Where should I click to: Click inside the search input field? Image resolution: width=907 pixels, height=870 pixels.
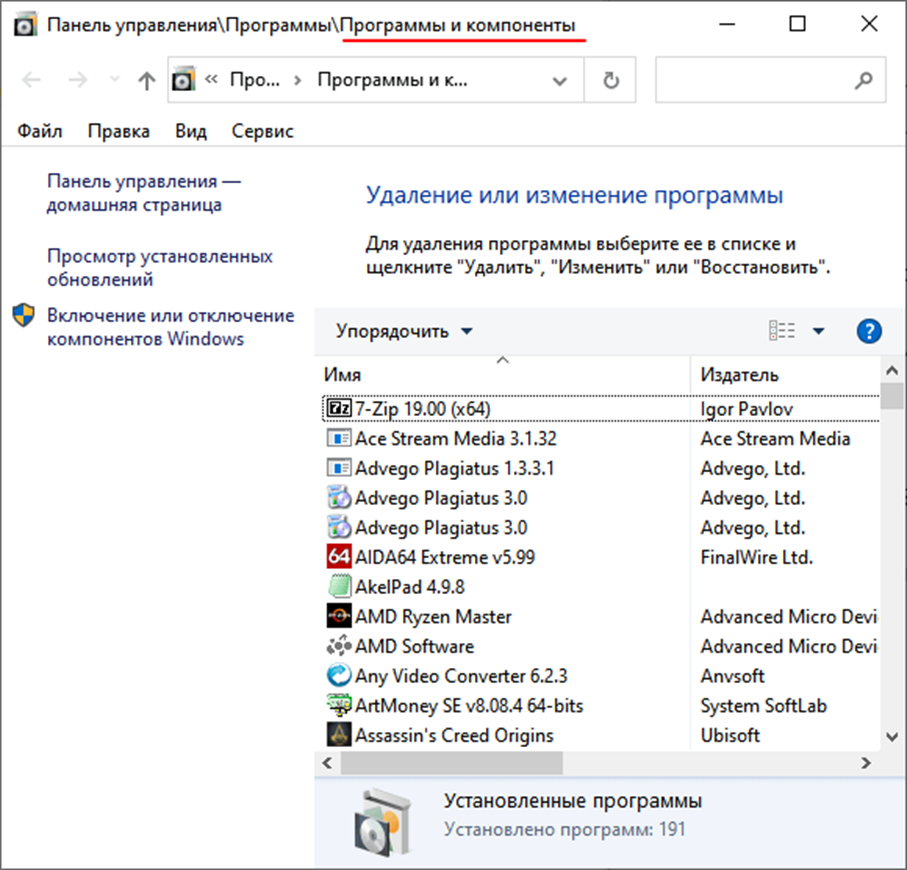point(755,80)
